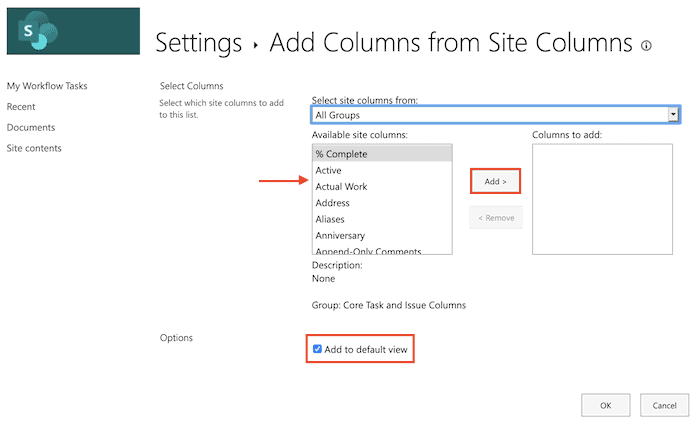Viewport: 700px width, 434px height.
Task: Click the Cancel button
Action: coord(664,405)
